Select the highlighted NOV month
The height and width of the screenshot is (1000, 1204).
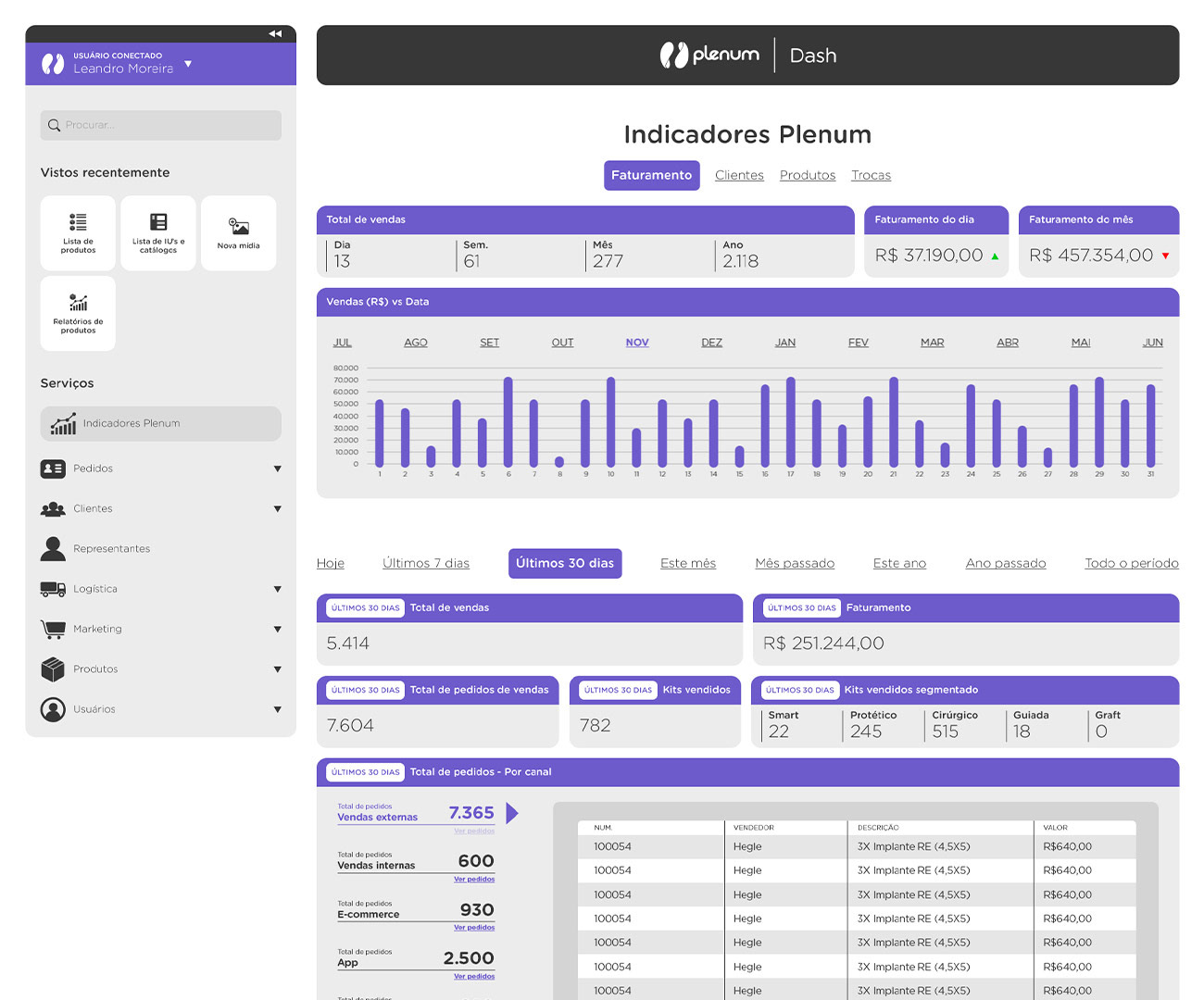coord(637,343)
